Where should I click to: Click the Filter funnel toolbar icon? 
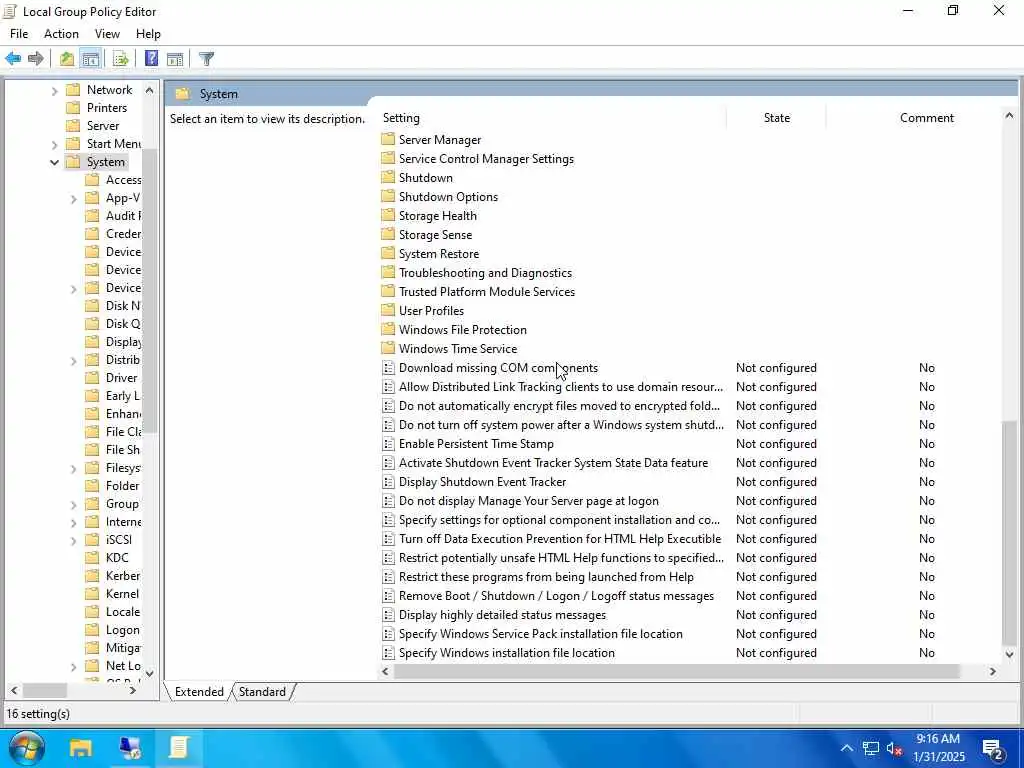coord(206,59)
